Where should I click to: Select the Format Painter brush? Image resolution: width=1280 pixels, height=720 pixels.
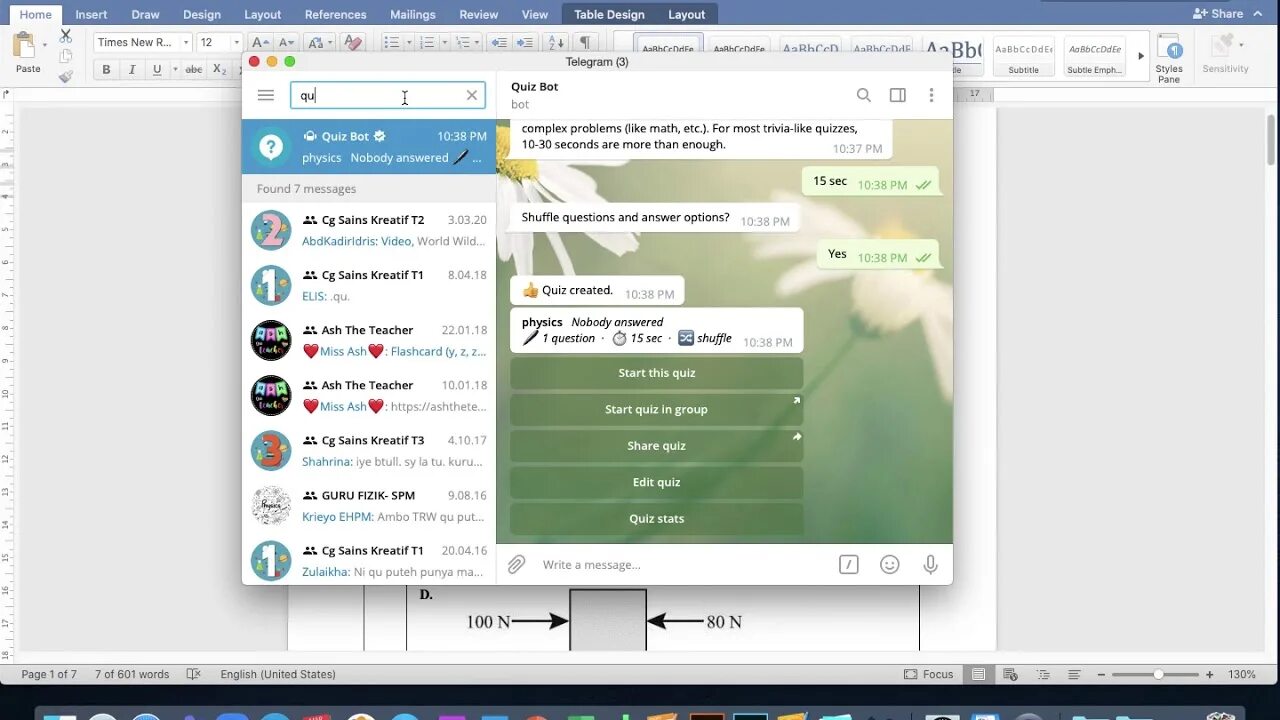pos(66,75)
